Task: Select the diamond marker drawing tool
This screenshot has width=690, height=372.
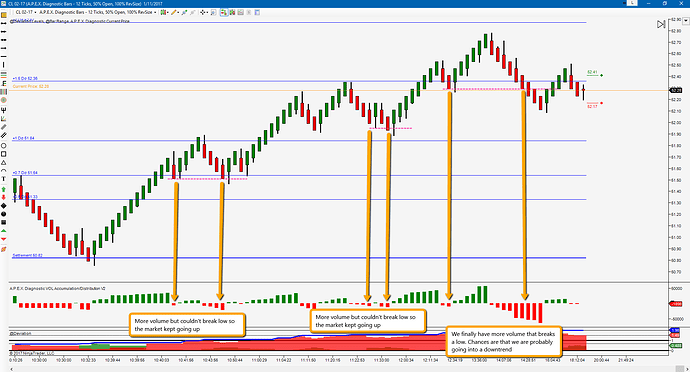Action: pos(4,206)
